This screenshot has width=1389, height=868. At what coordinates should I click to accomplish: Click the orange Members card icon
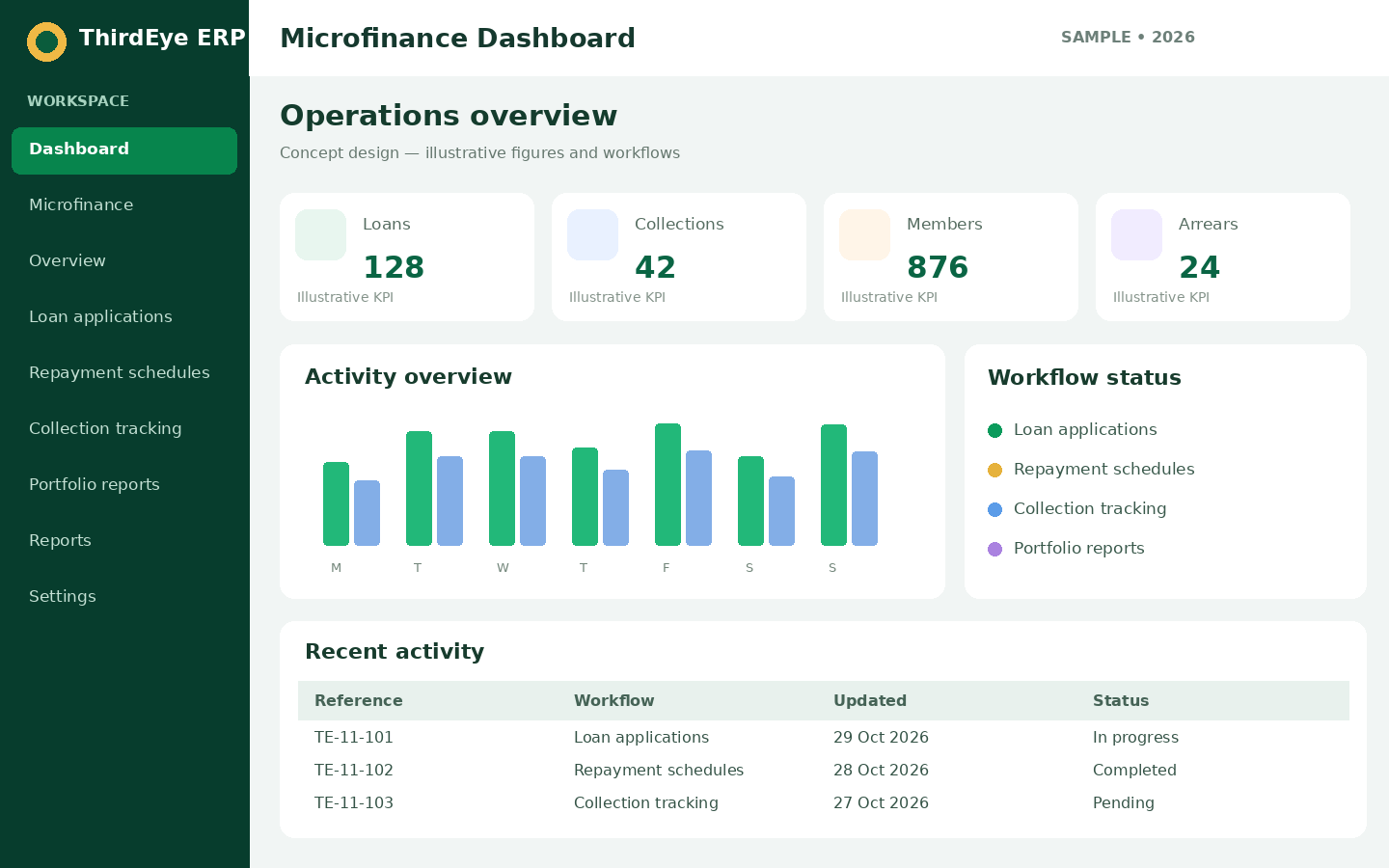(x=864, y=234)
